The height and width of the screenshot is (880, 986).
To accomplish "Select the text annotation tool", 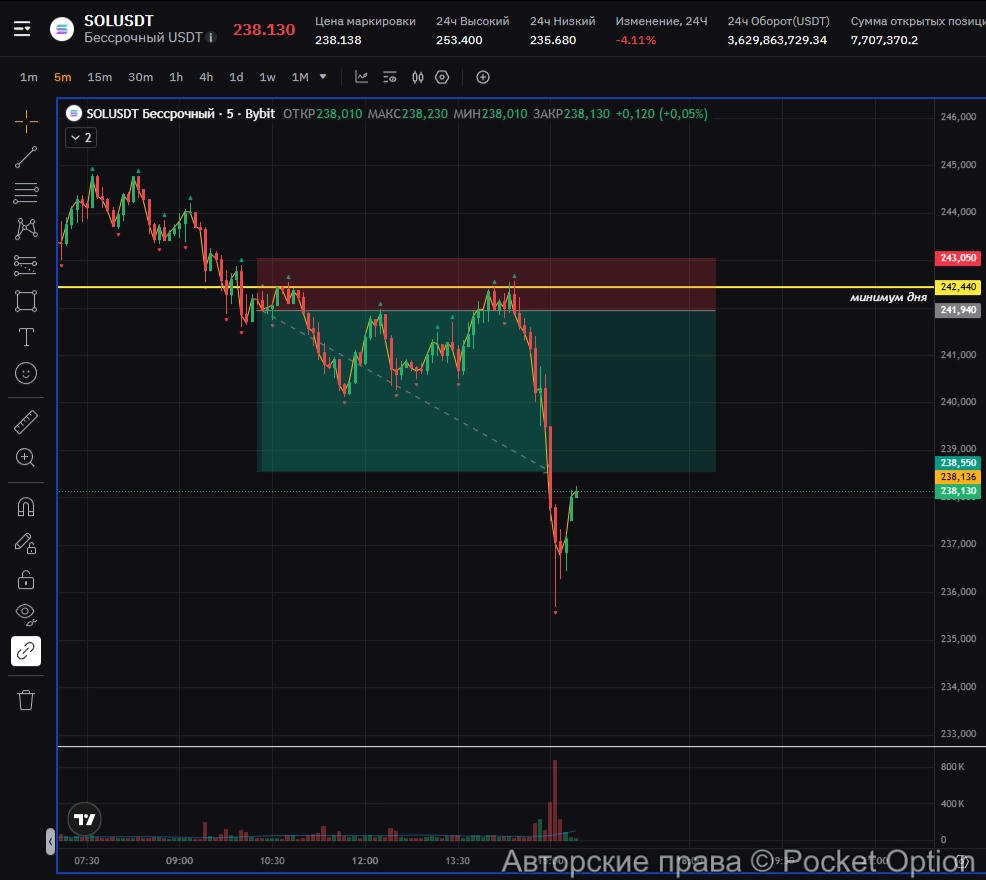I will pos(26,337).
